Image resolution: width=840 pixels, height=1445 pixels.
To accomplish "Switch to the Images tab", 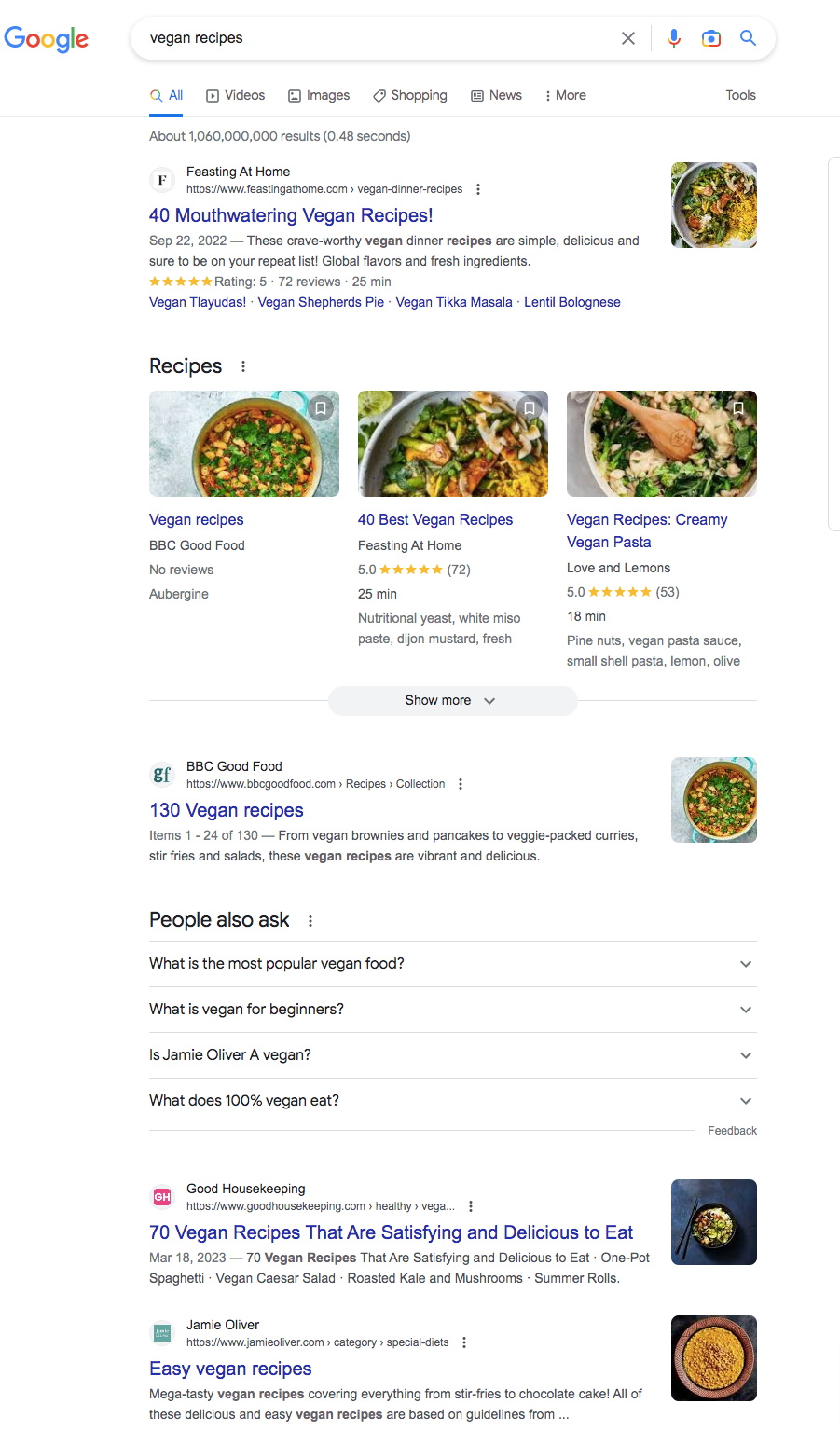I will 319,95.
